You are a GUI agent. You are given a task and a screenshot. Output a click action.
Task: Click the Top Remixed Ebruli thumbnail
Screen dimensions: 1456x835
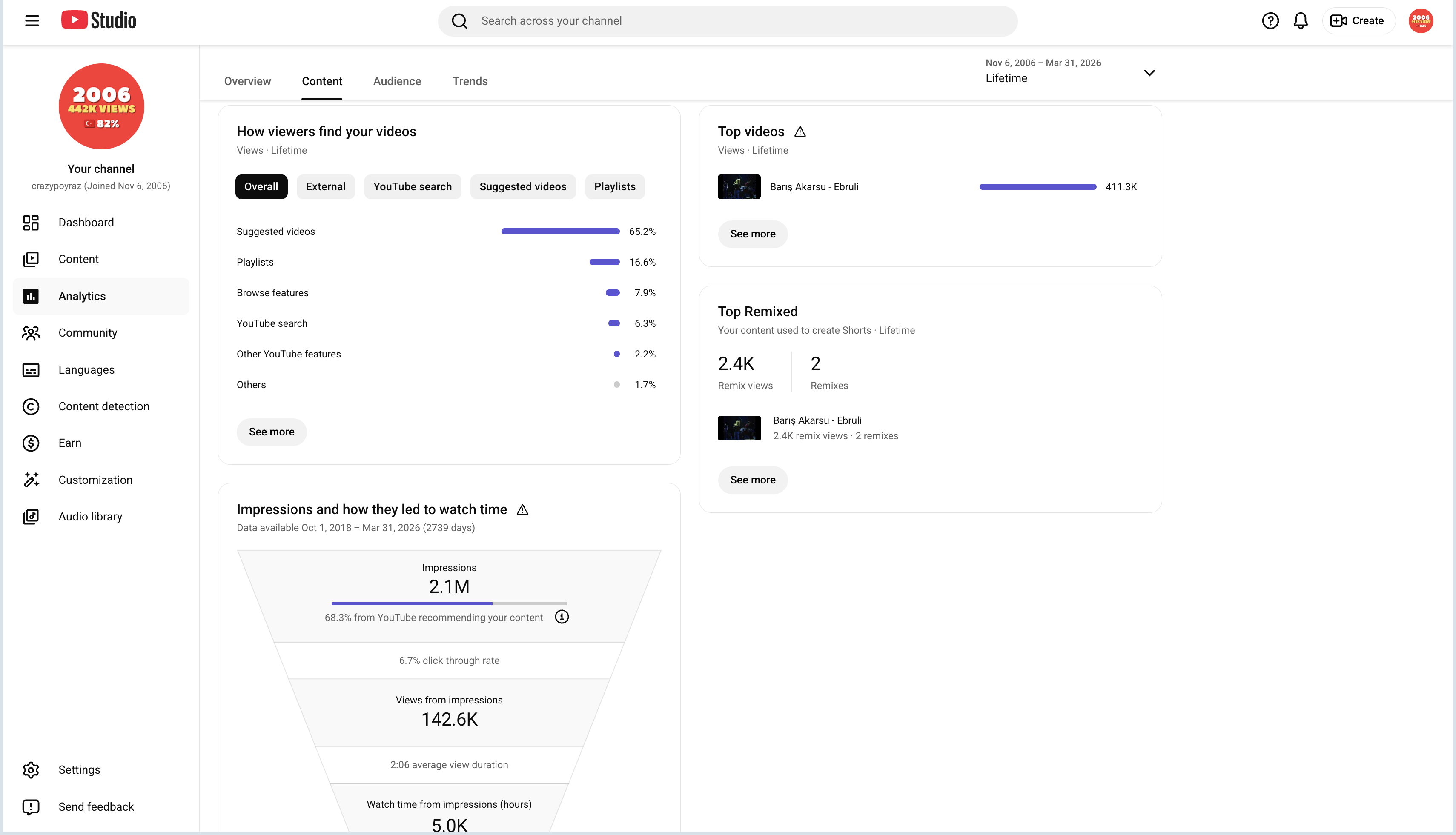[x=739, y=429]
